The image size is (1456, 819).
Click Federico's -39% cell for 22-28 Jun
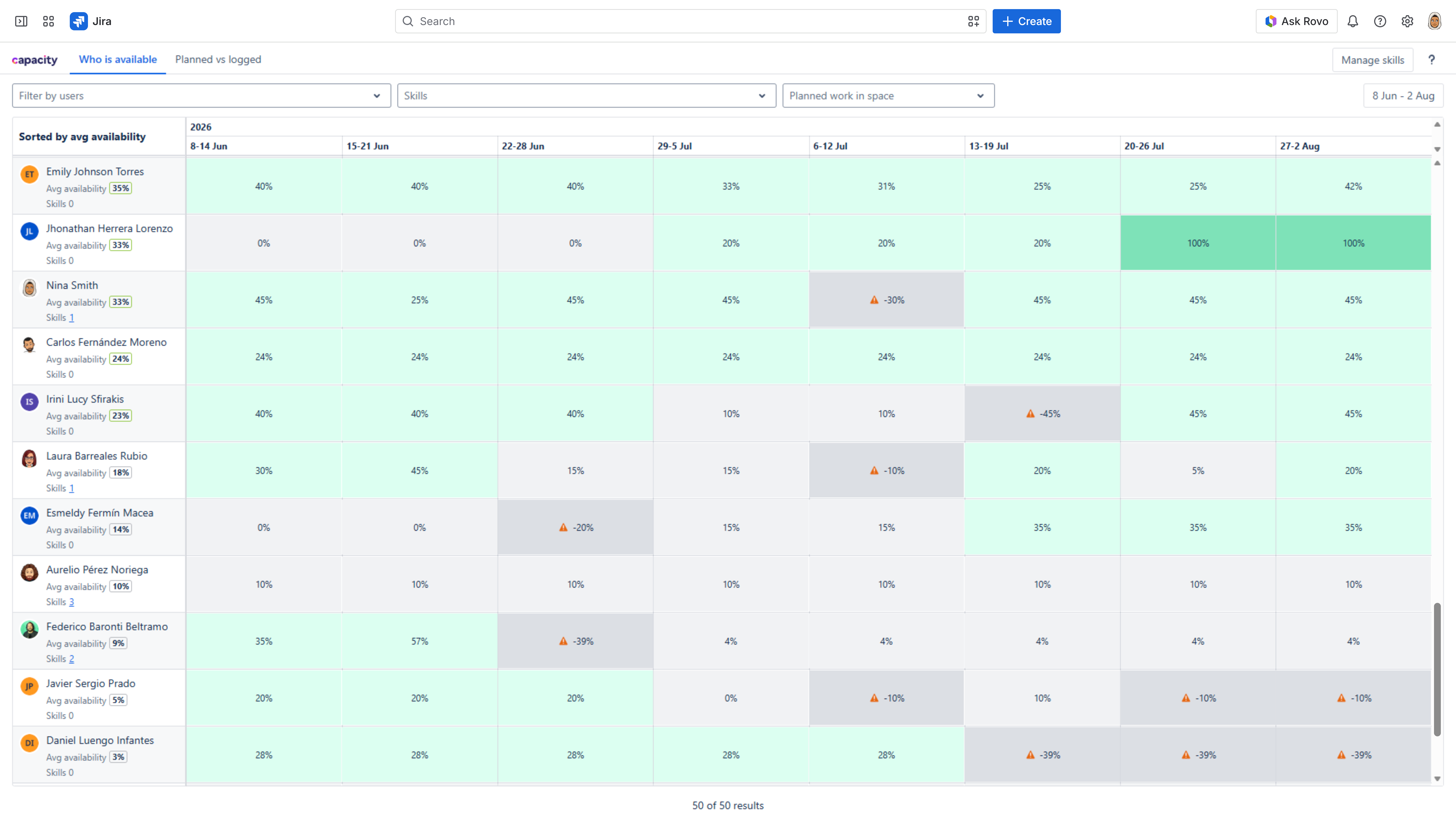575,641
